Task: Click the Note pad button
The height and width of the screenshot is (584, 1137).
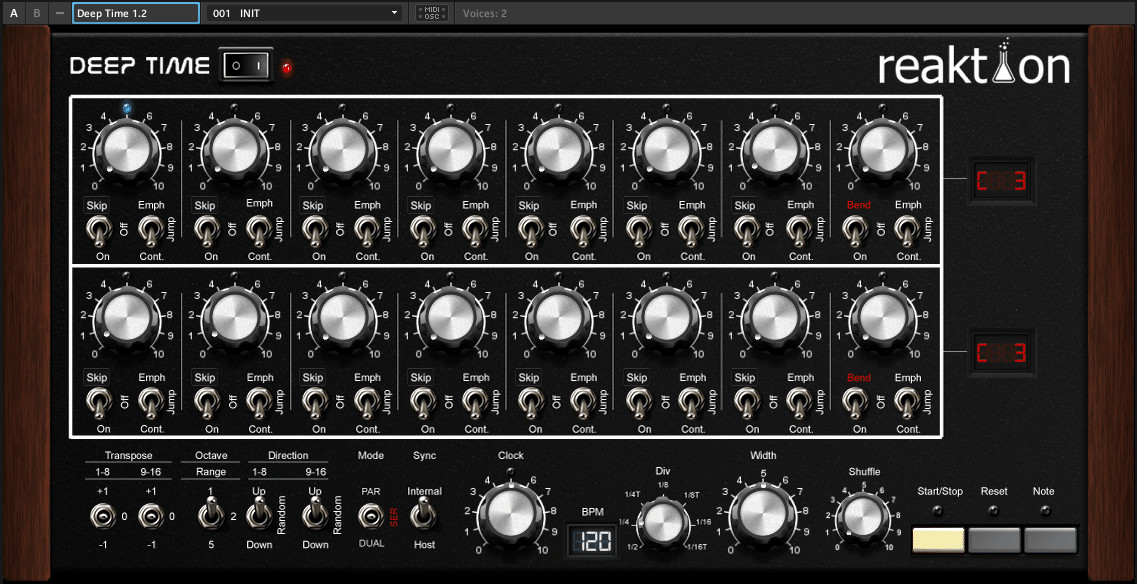Action: tap(1051, 540)
